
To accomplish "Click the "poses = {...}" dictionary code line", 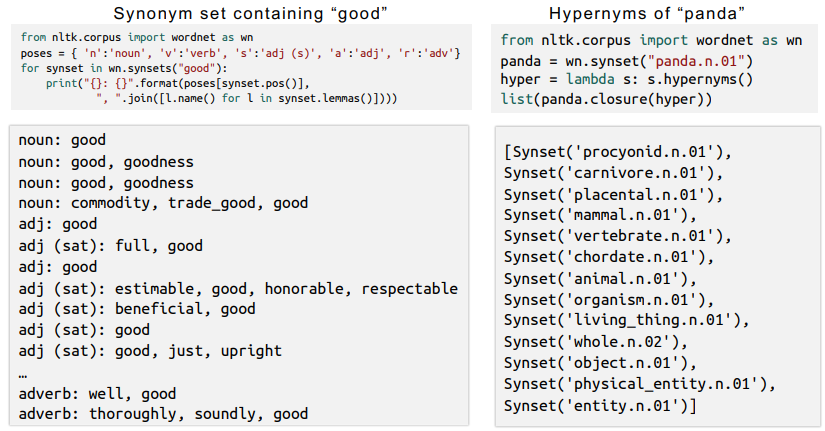I will (240, 52).
